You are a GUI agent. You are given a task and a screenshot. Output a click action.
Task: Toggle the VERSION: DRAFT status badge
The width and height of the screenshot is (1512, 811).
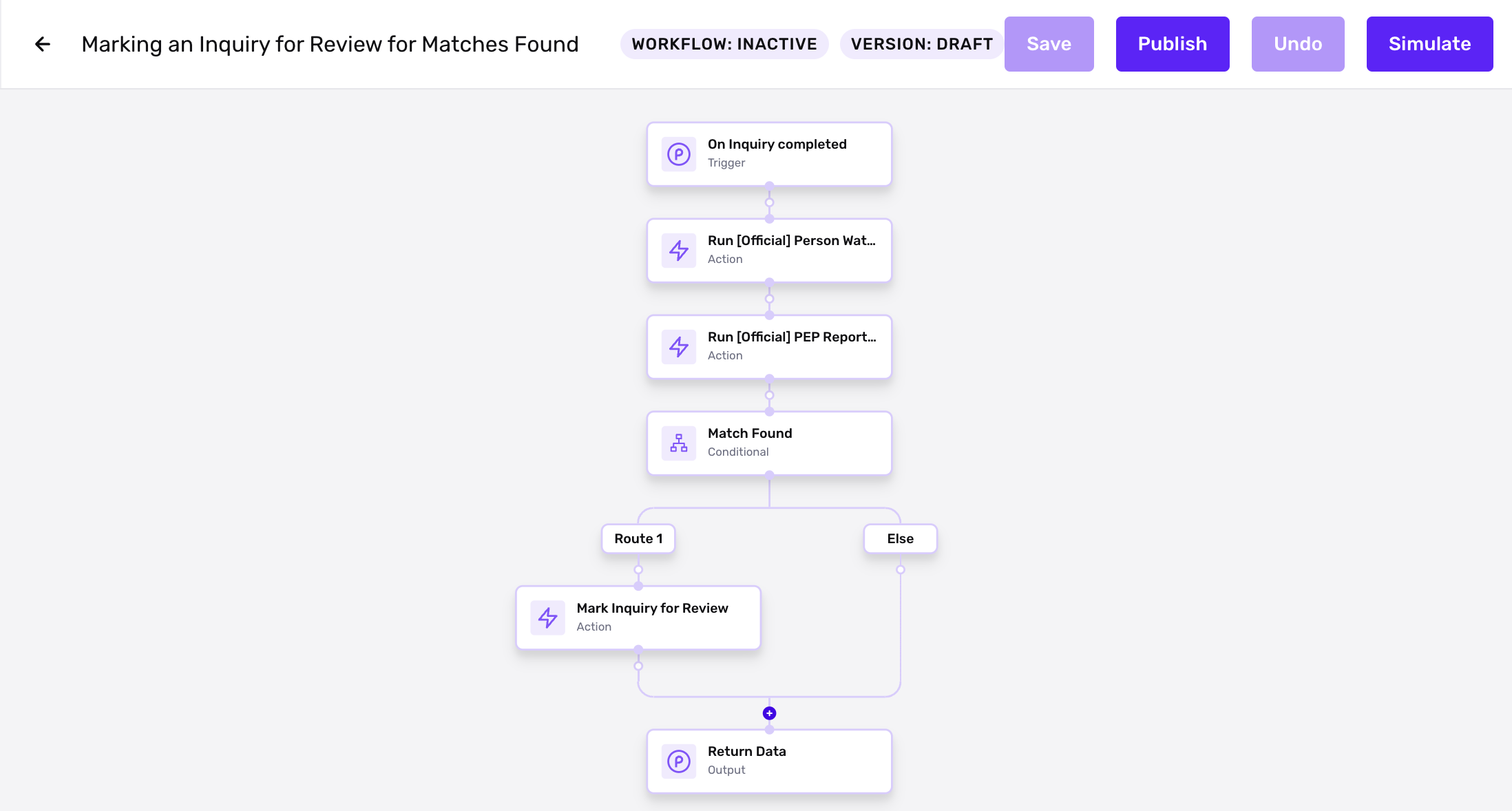tap(921, 44)
